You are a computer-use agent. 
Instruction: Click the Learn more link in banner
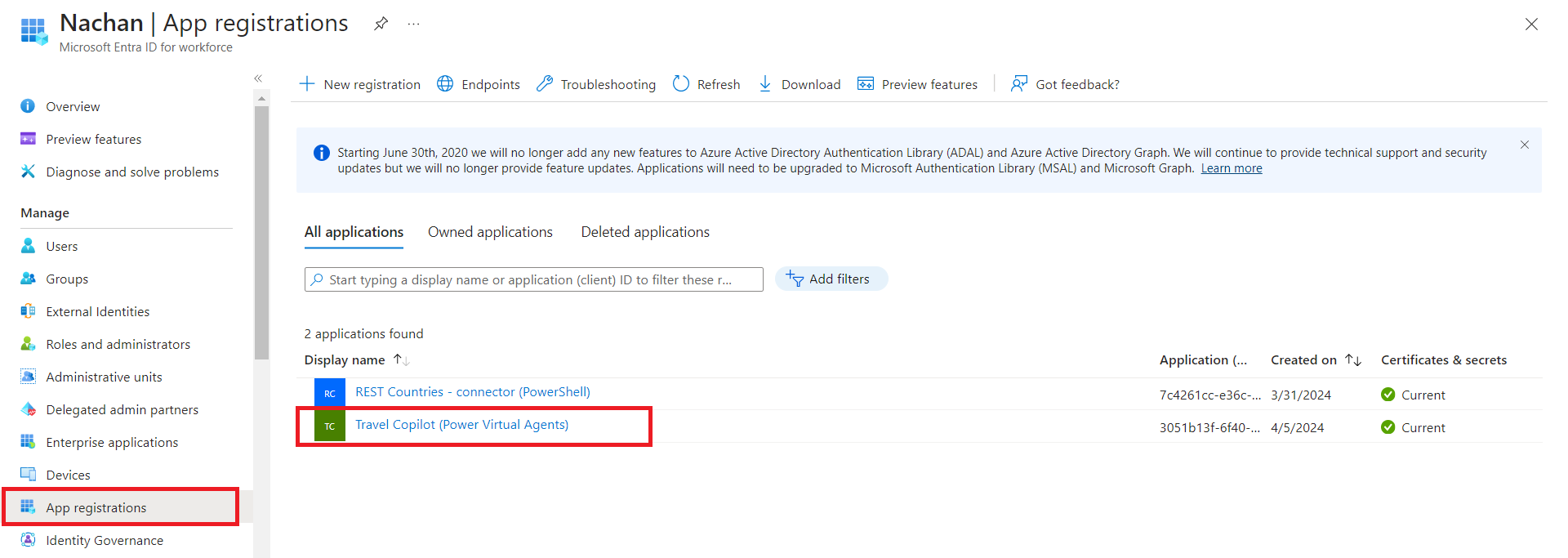pos(1231,168)
